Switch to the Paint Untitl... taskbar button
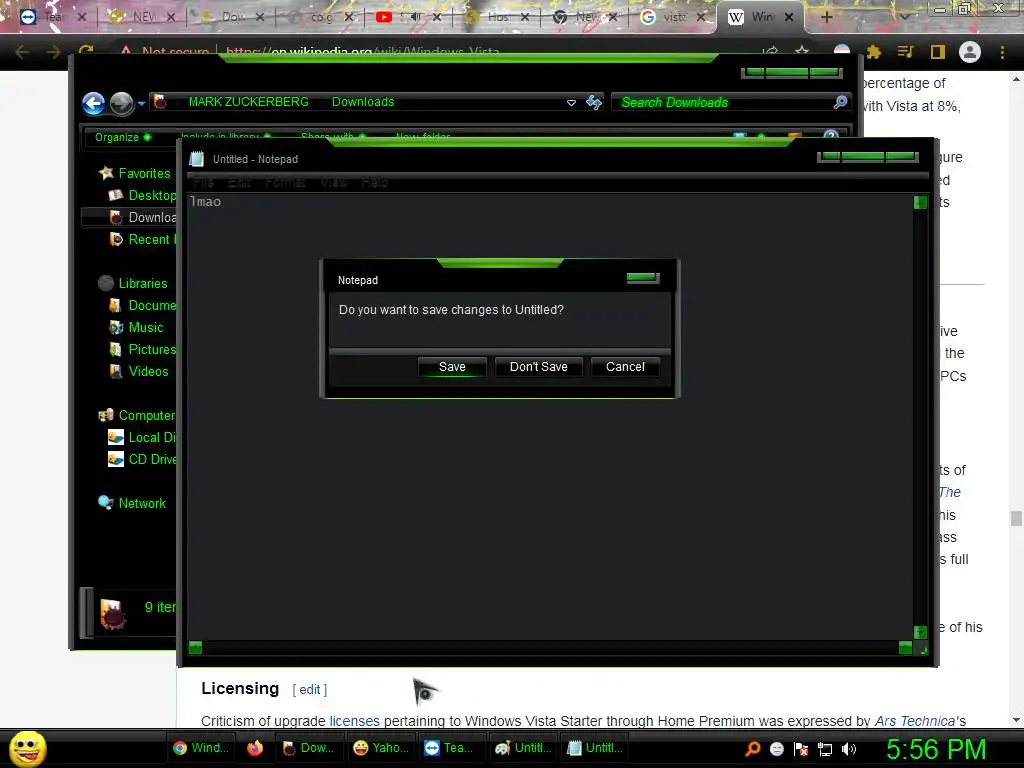Screen dimensions: 1024x768 coord(522,748)
